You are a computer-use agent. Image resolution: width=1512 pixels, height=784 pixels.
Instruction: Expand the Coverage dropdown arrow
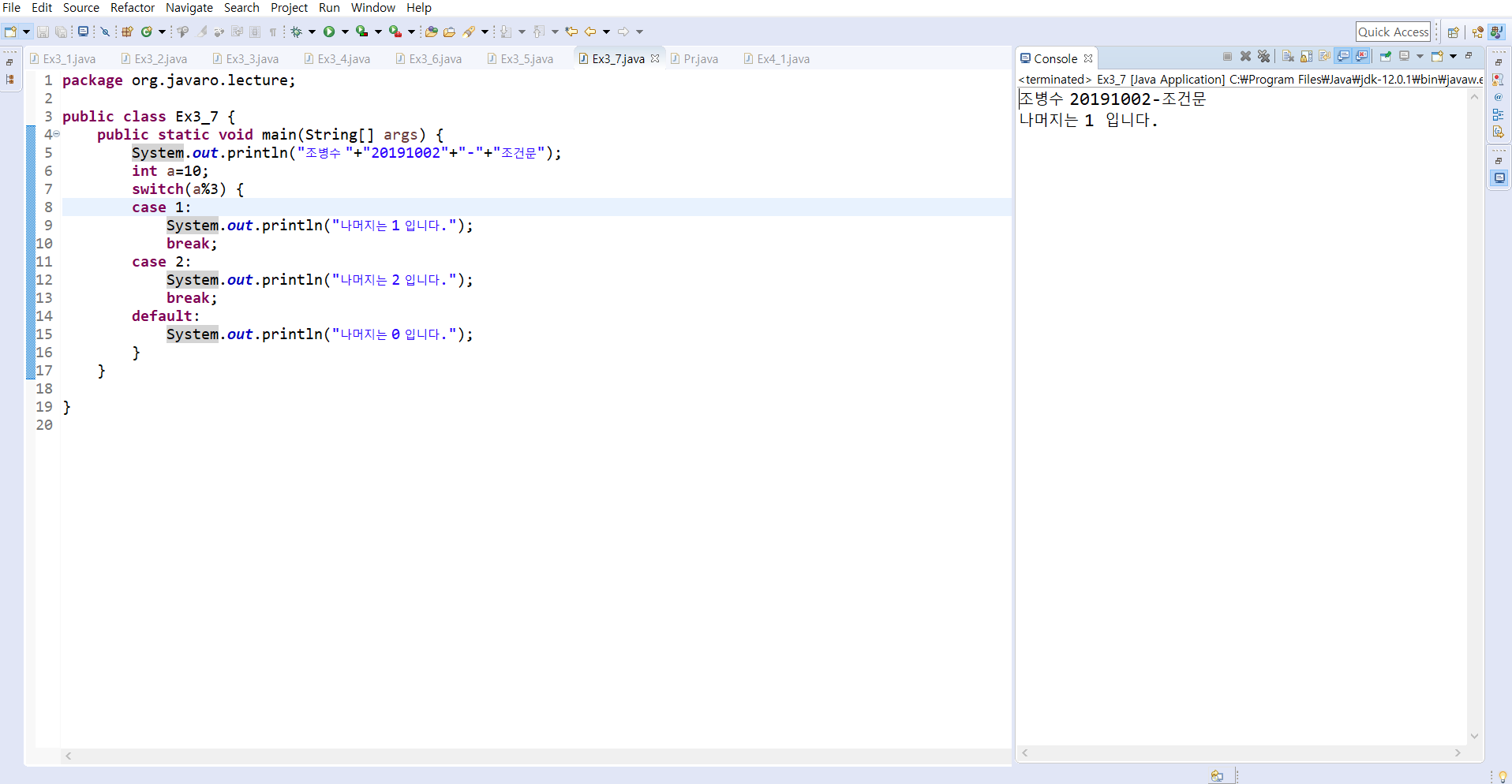pos(378,32)
